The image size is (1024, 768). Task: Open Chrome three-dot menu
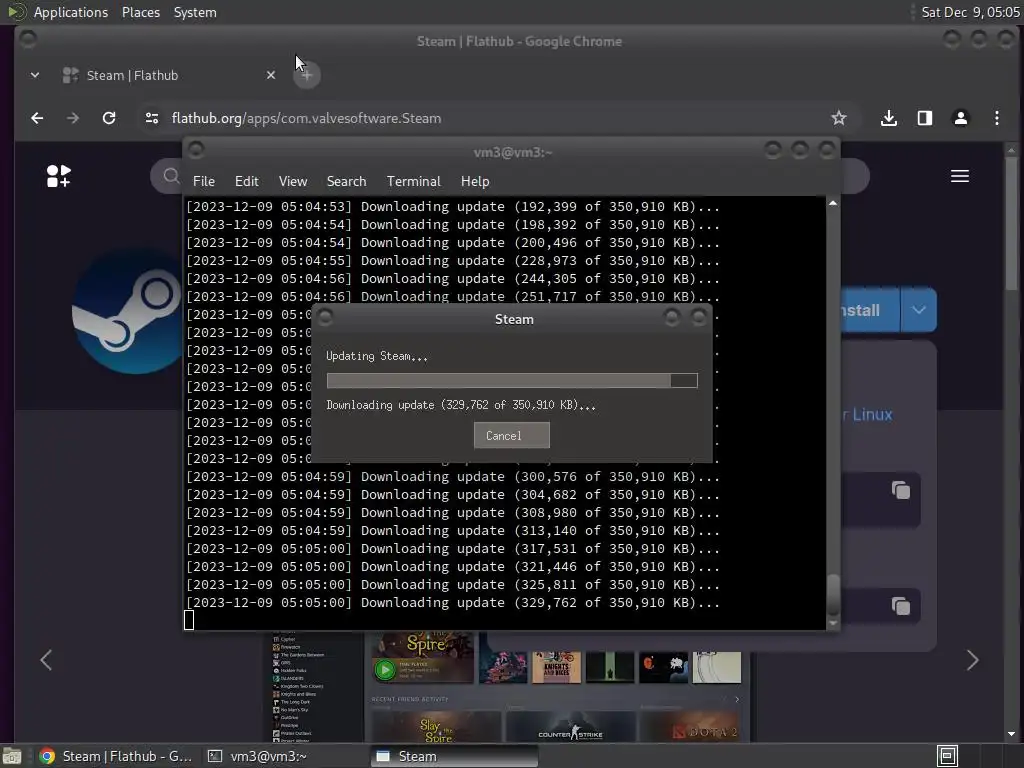click(997, 118)
